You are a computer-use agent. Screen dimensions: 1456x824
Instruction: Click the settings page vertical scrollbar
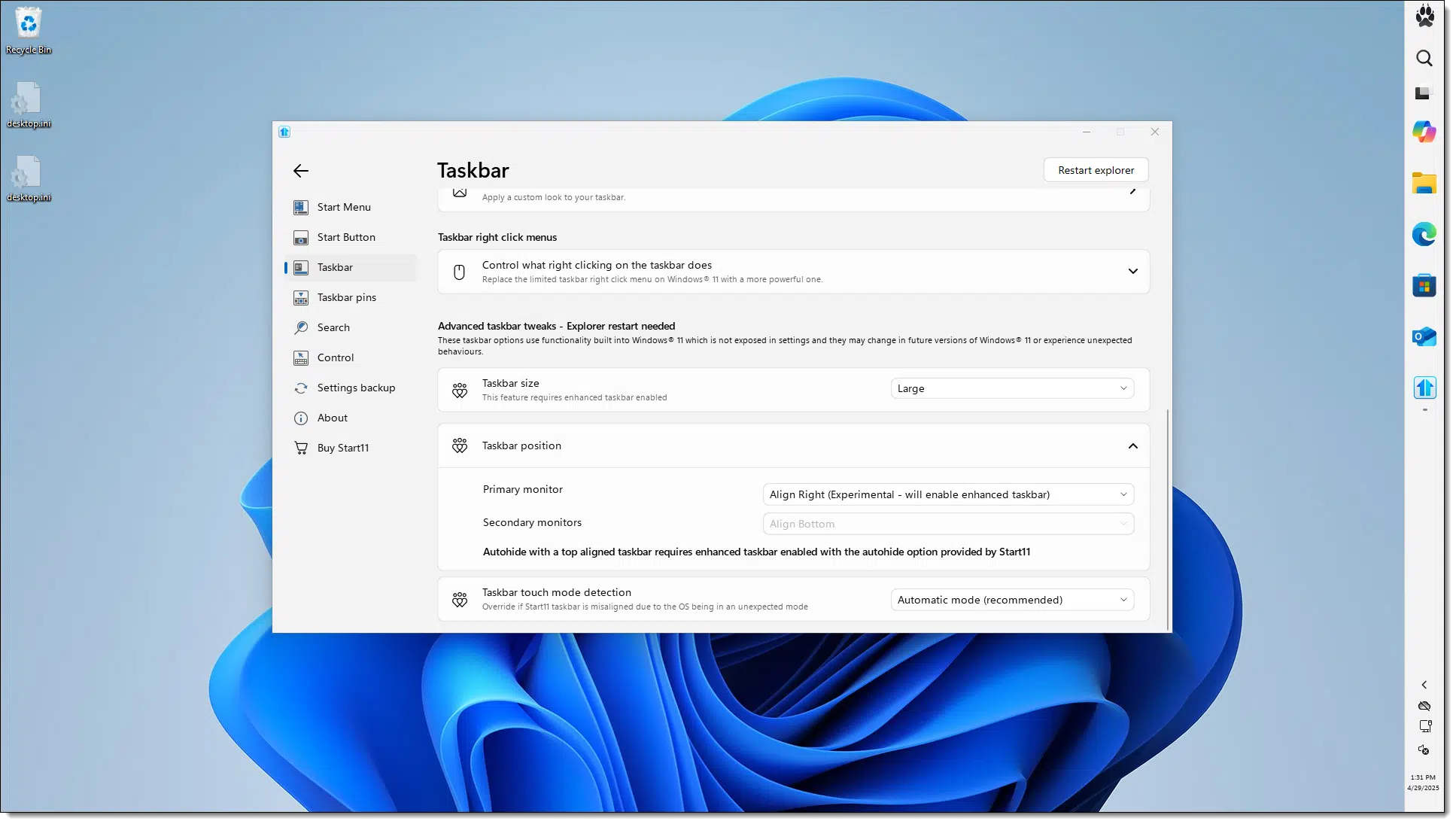pos(1168,519)
